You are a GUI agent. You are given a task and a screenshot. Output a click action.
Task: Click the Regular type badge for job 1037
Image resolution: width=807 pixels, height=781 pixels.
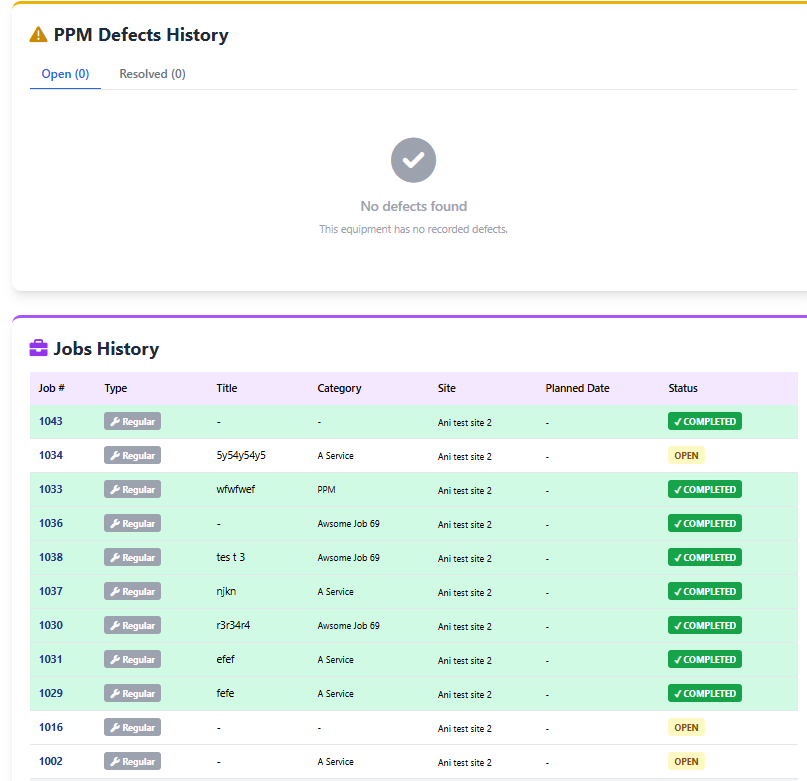pyautogui.click(x=132, y=591)
